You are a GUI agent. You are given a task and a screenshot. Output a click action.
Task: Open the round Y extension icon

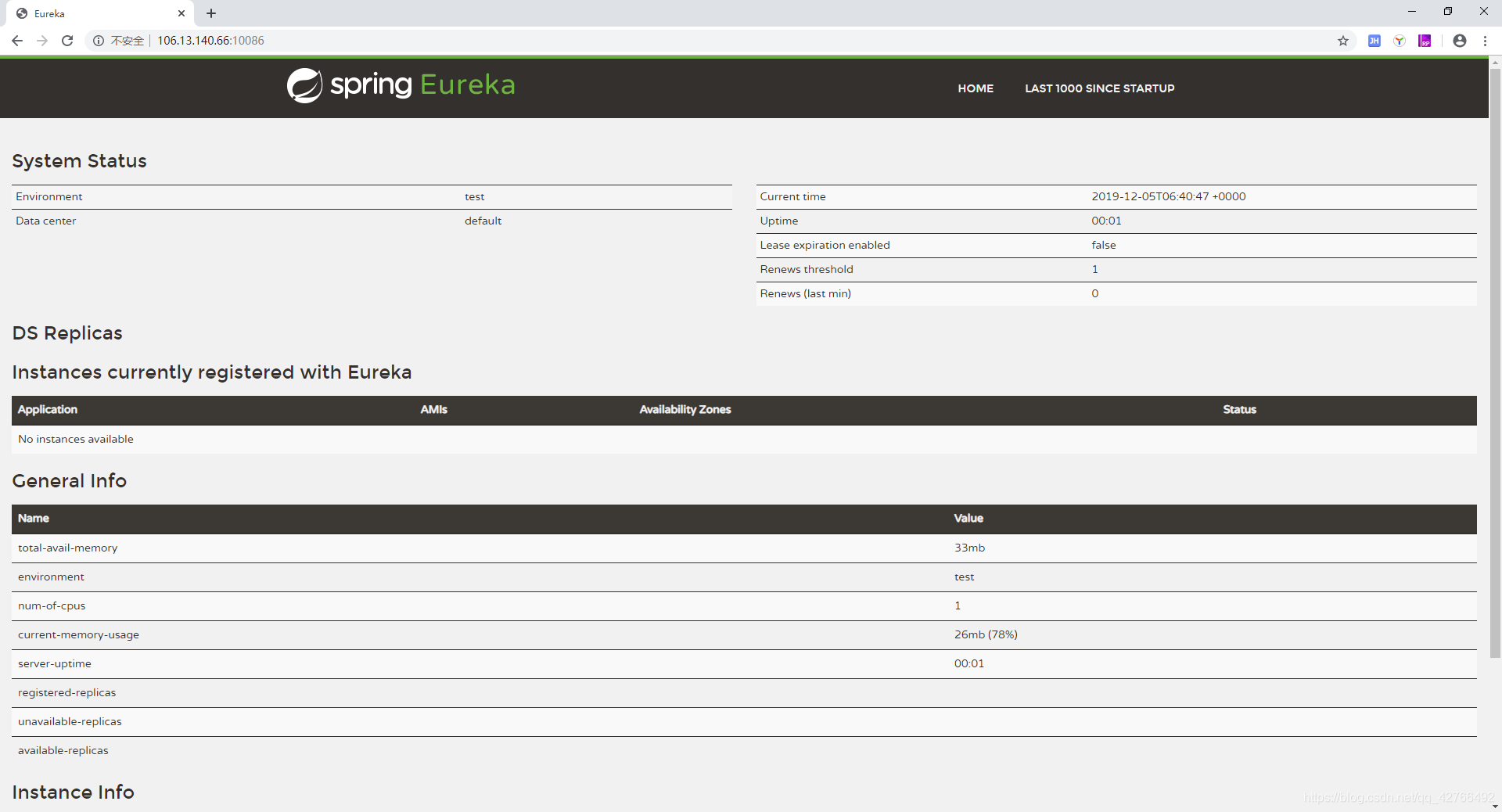point(1400,41)
